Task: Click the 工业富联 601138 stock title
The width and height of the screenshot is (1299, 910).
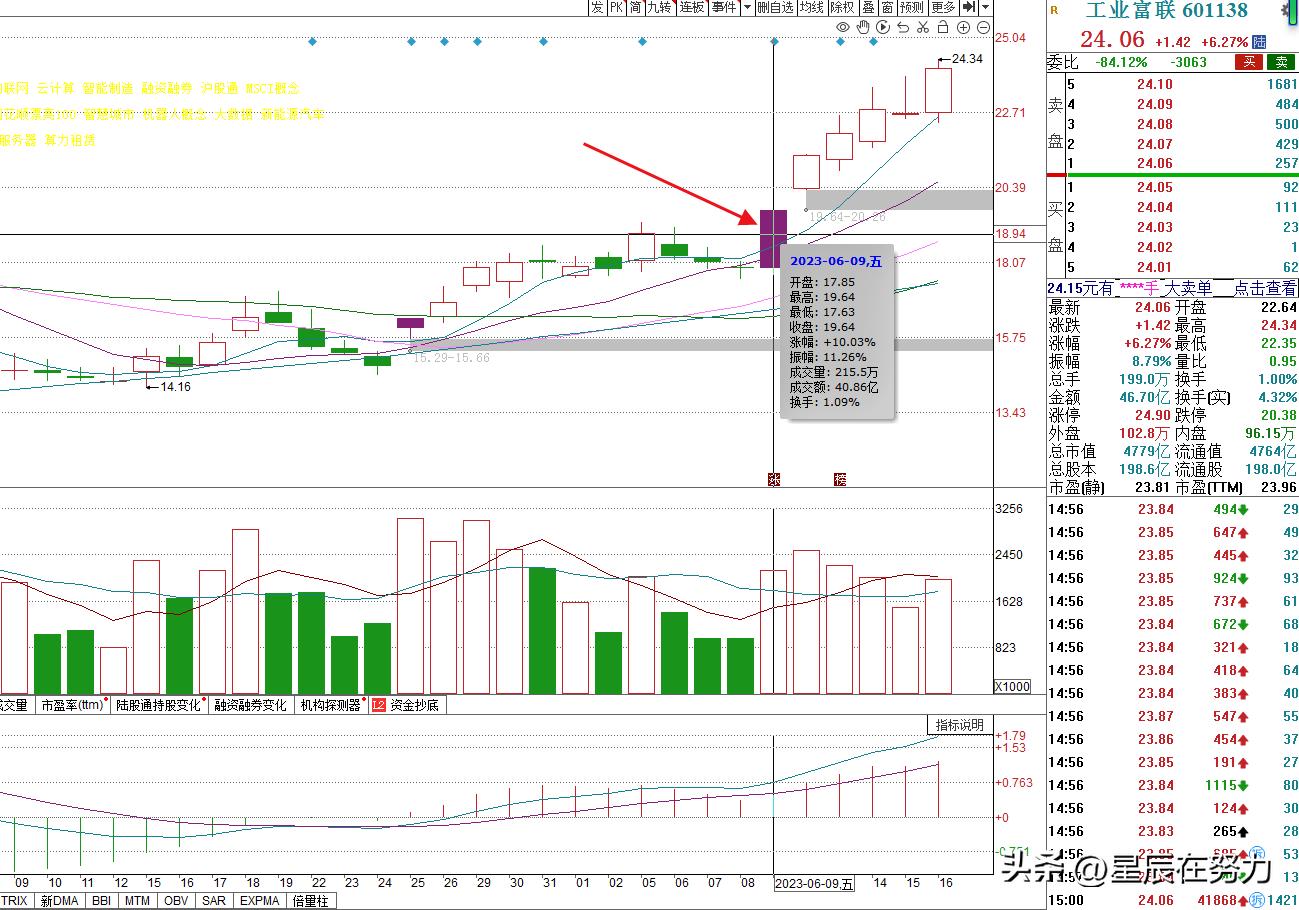Action: 1167,11
